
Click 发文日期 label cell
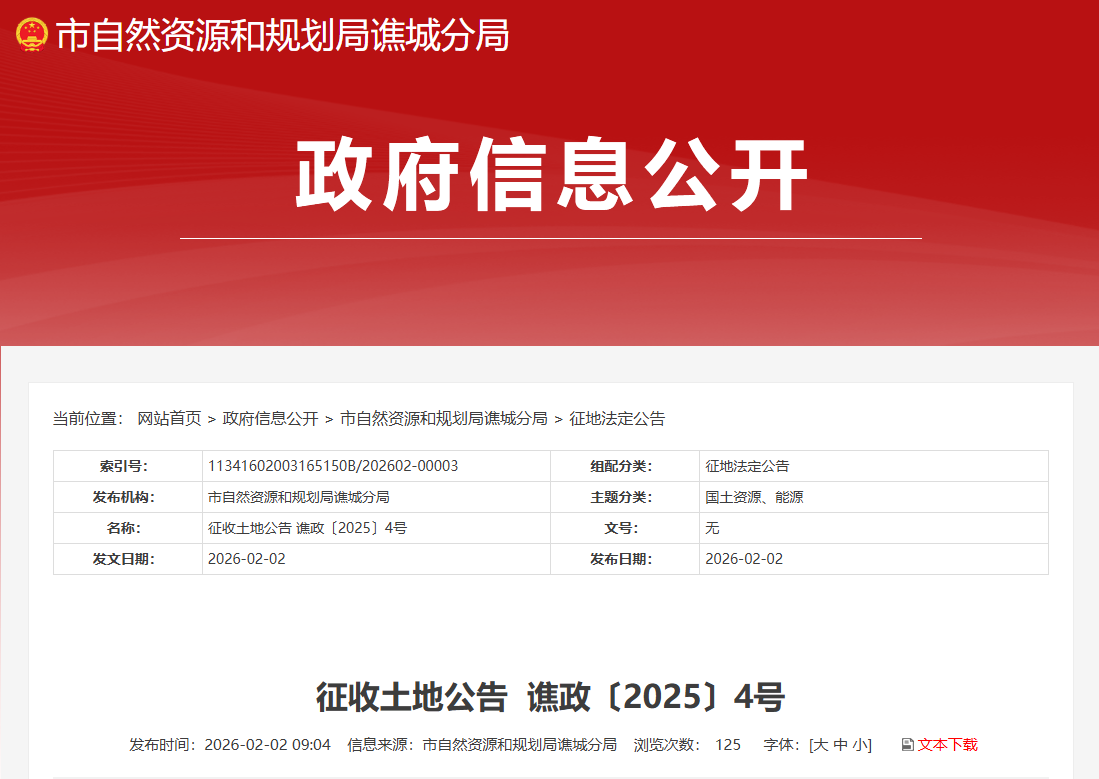[x=128, y=559]
